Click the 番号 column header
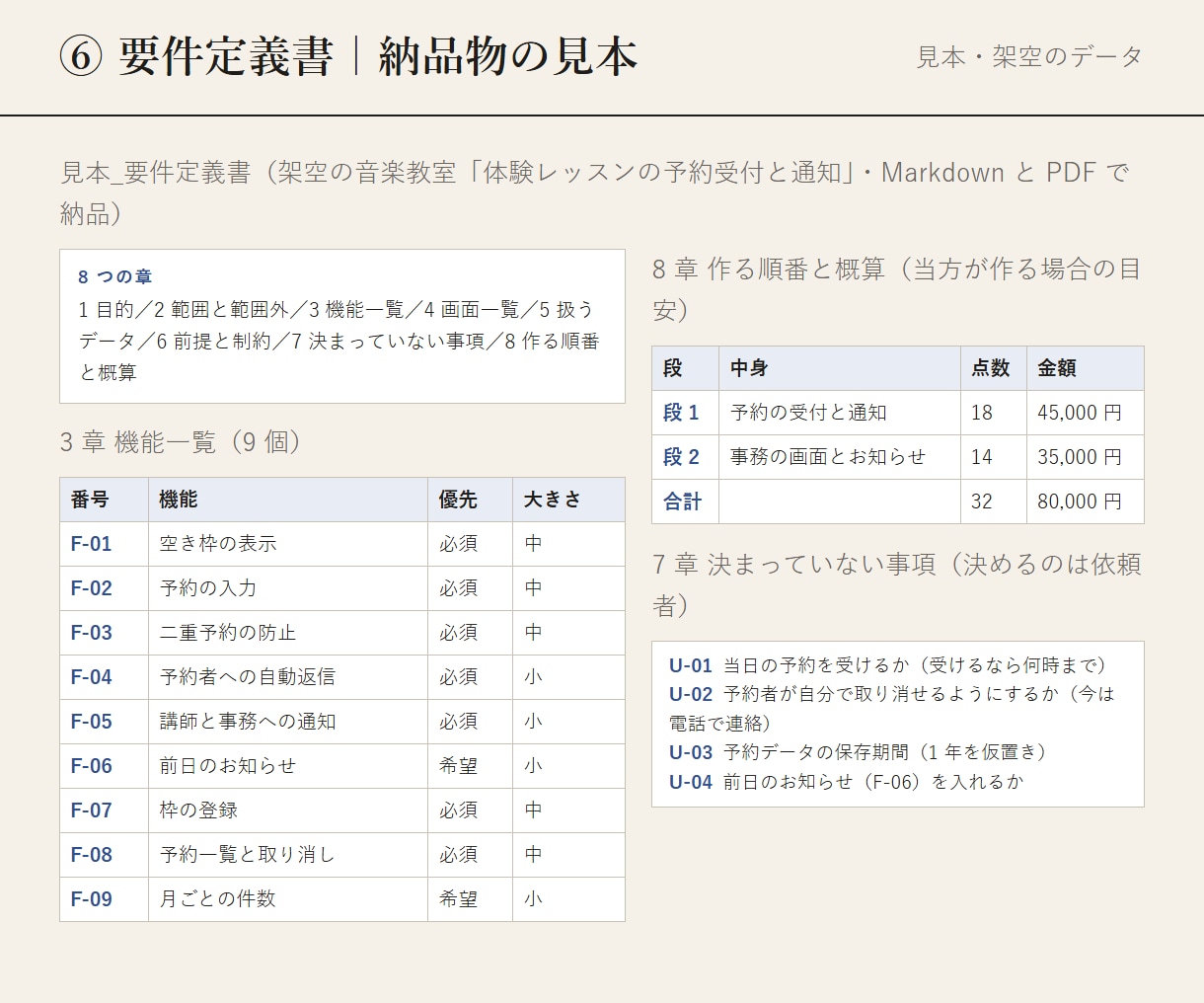1204x1003 pixels. coord(104,500)
